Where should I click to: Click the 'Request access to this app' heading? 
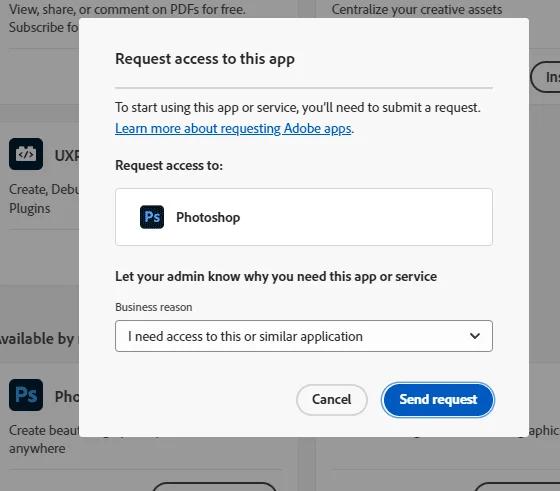tap(205, 59)
